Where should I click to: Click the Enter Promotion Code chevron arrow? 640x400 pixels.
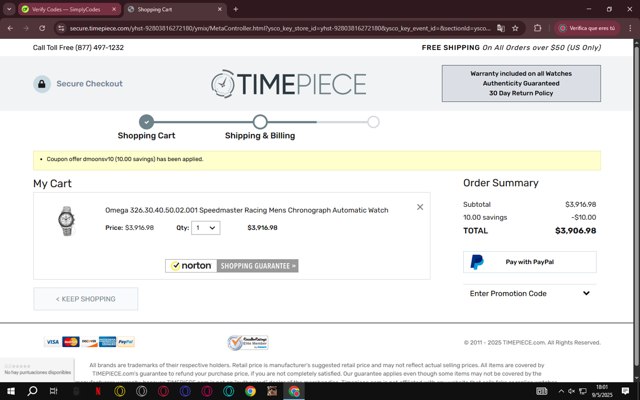pos(586,293)
